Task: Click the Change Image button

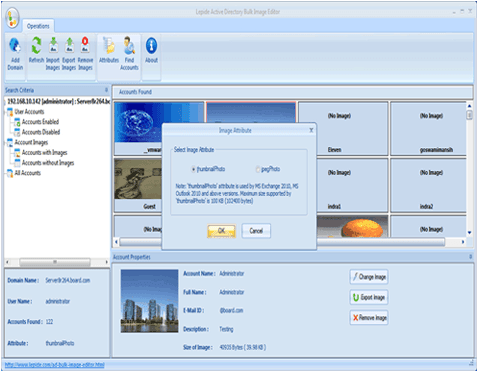Action: click(369, 277)
